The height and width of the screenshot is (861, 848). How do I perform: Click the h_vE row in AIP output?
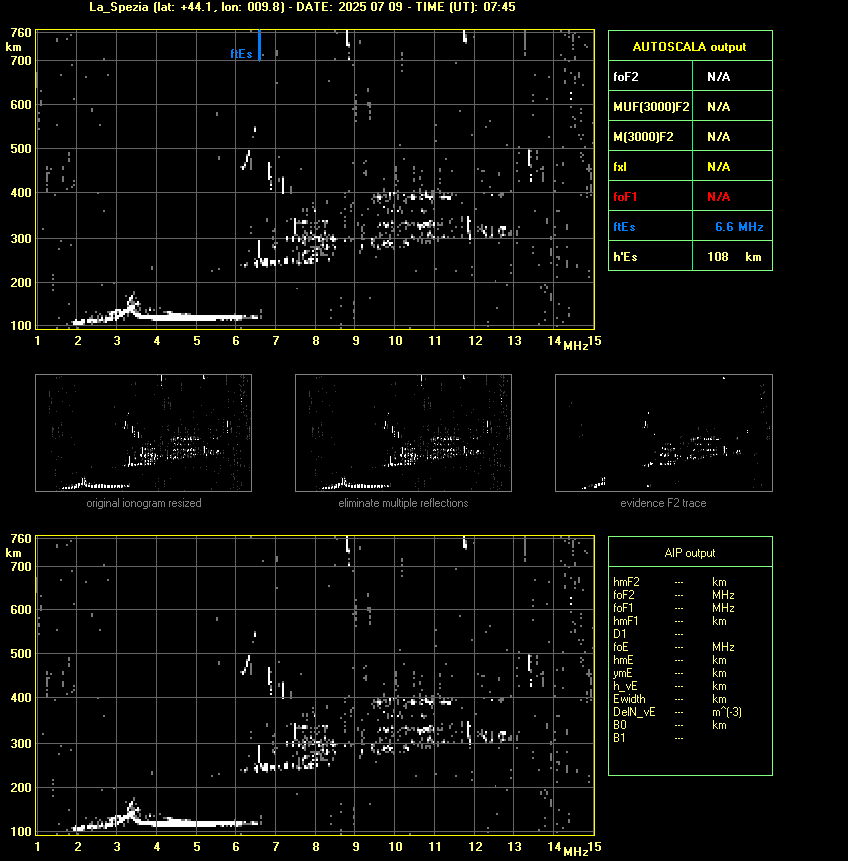click(x=670, y=686)
